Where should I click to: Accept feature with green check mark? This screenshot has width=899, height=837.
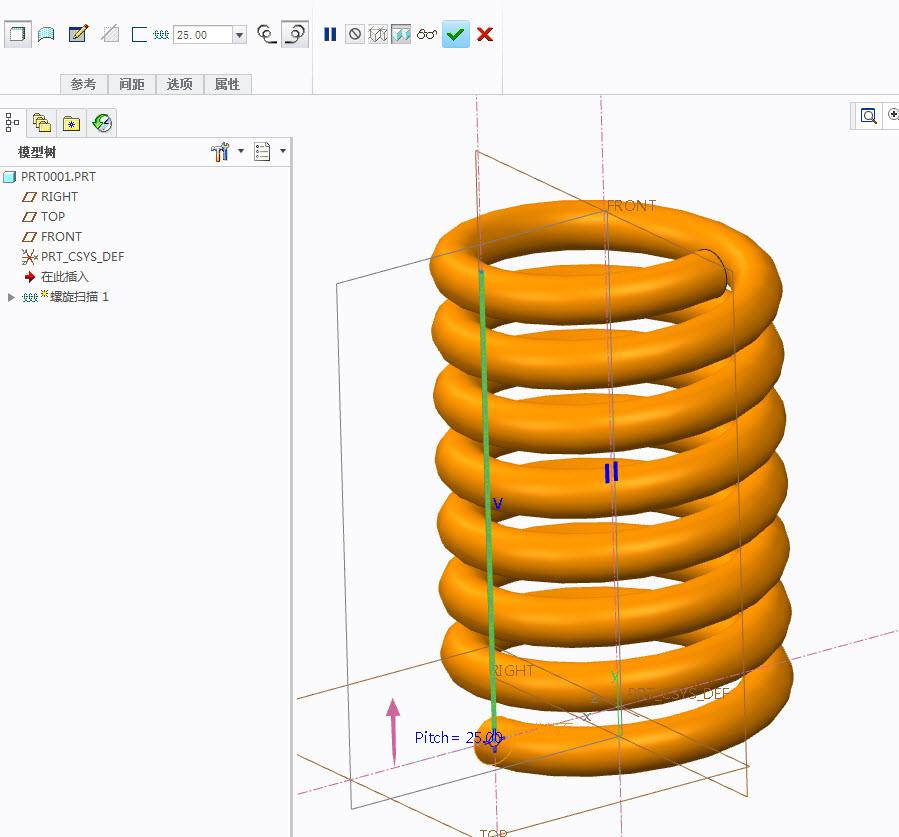[456, 34]
